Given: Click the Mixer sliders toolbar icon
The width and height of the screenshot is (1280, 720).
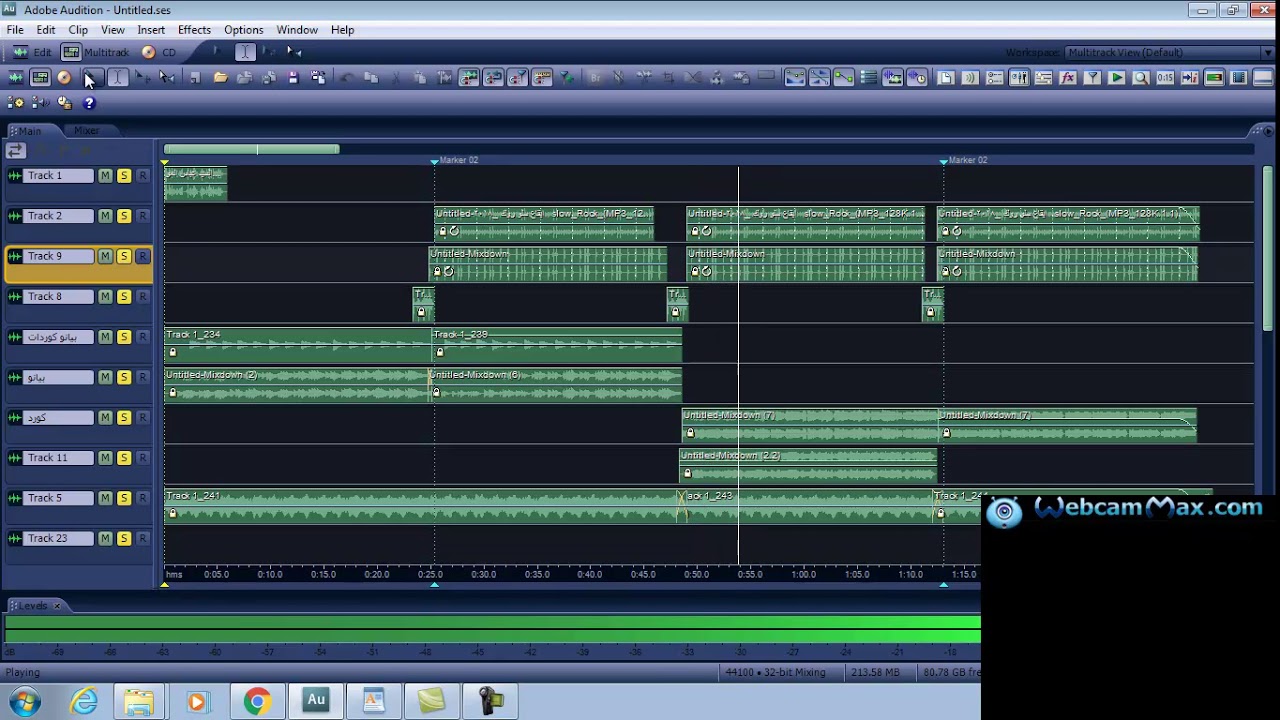Looking at the screenshot, I should click(x=1019, y=78).
